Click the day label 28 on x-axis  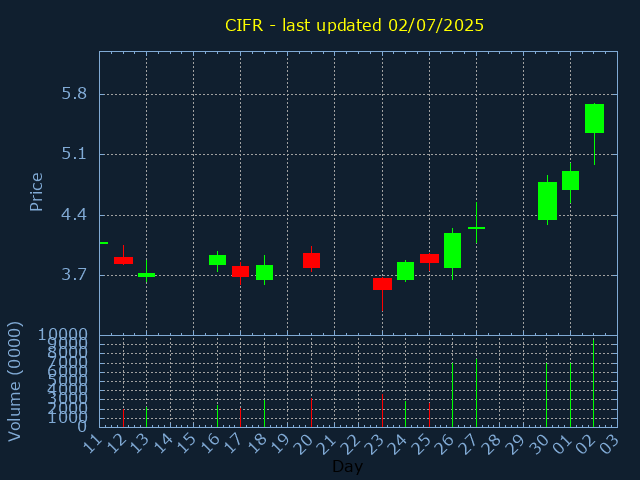pyautogui.click(x=493, y=444)
